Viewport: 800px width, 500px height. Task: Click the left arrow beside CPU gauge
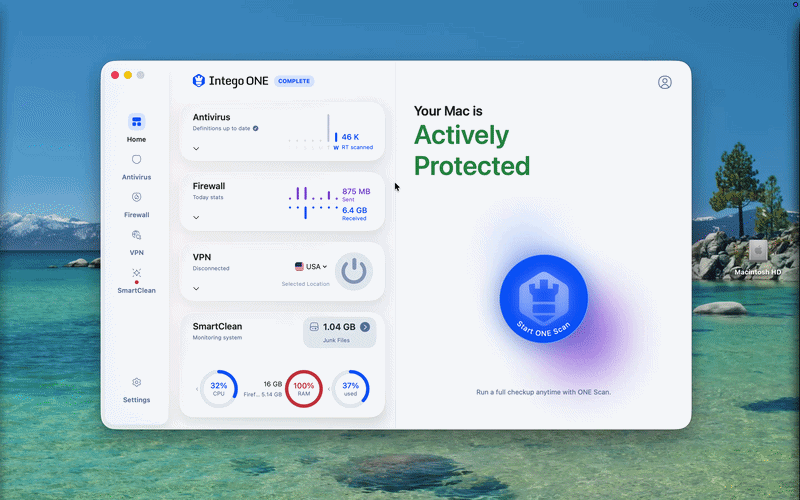point(197,389)
